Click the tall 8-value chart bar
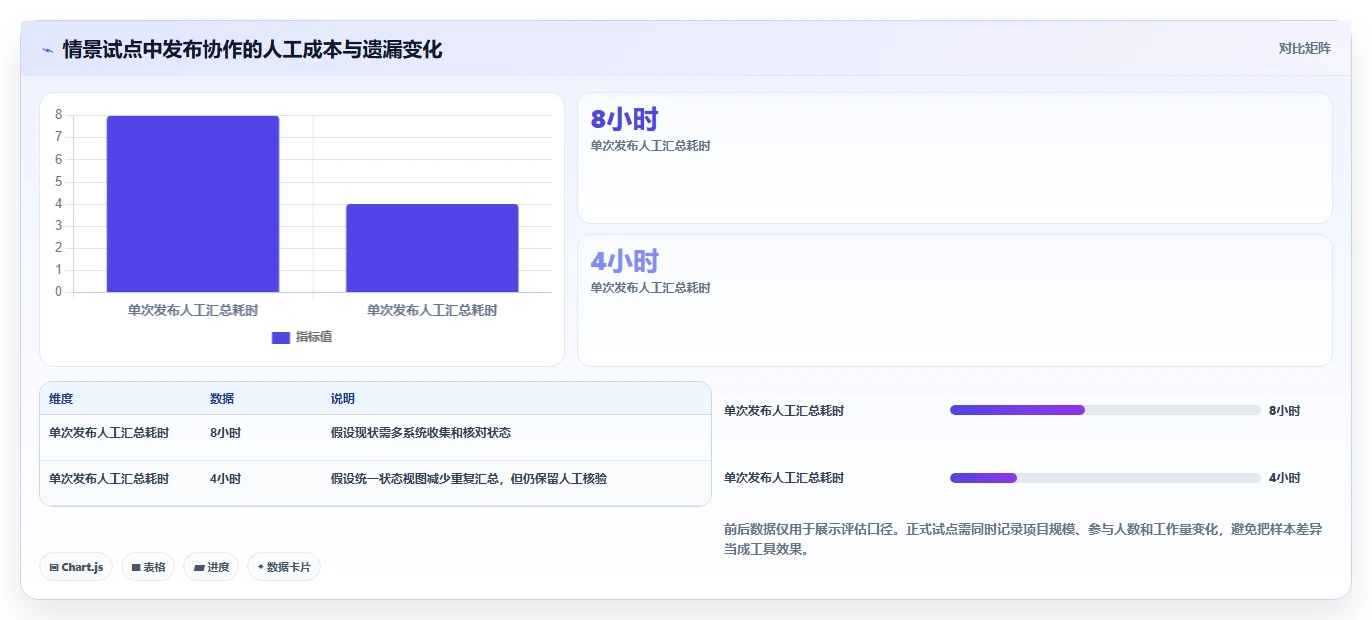 [193, 204]
